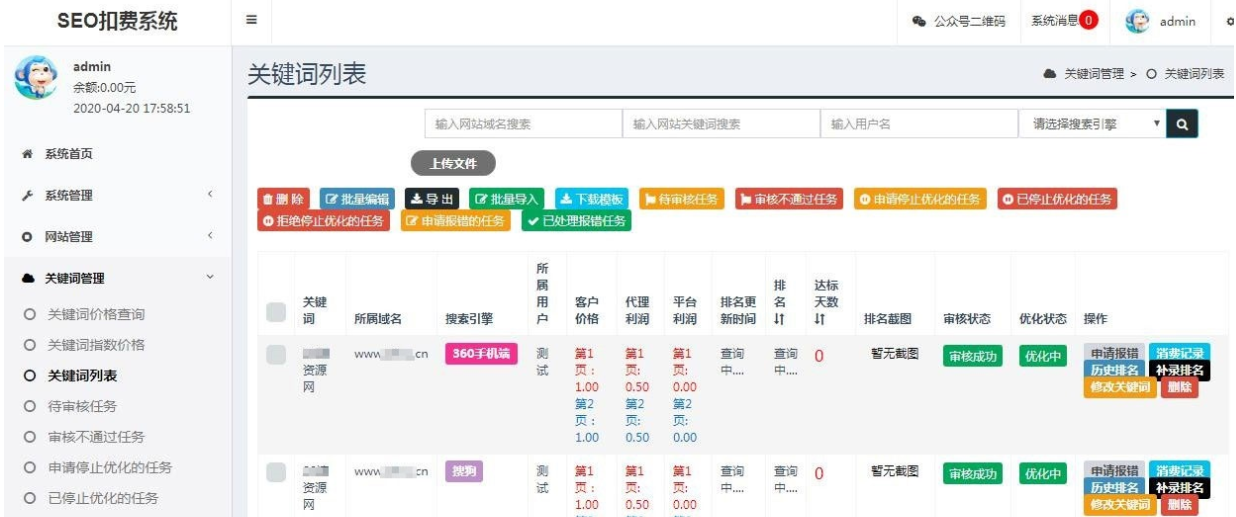
Task: Open 关键词指数价格 submenu item
Action: point(96,345)
